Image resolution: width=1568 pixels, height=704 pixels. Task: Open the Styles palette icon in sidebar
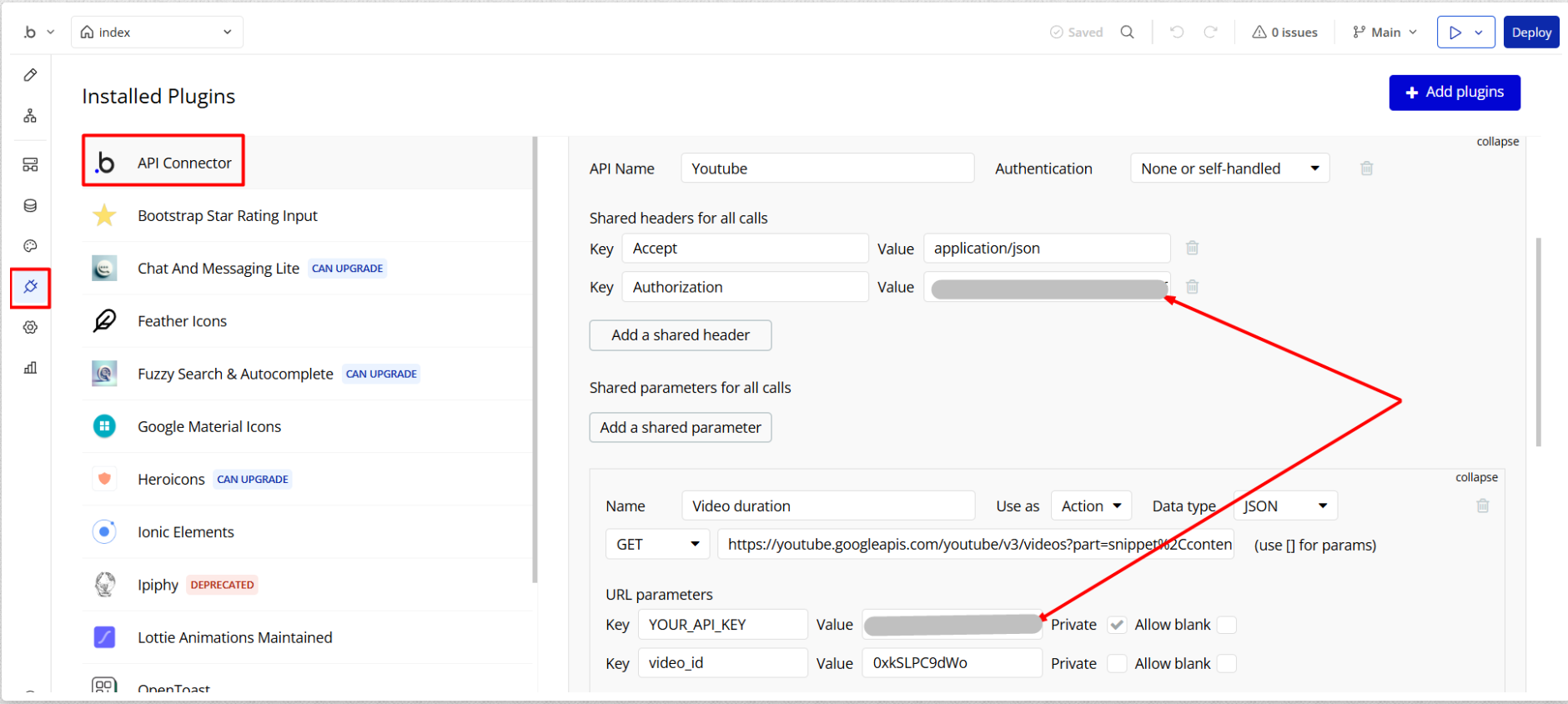pos(30,246)
